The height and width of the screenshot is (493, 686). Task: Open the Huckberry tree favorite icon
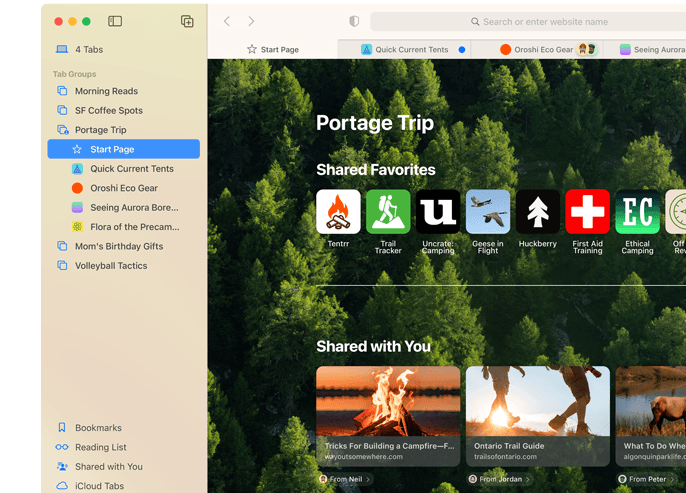point(537,212)
